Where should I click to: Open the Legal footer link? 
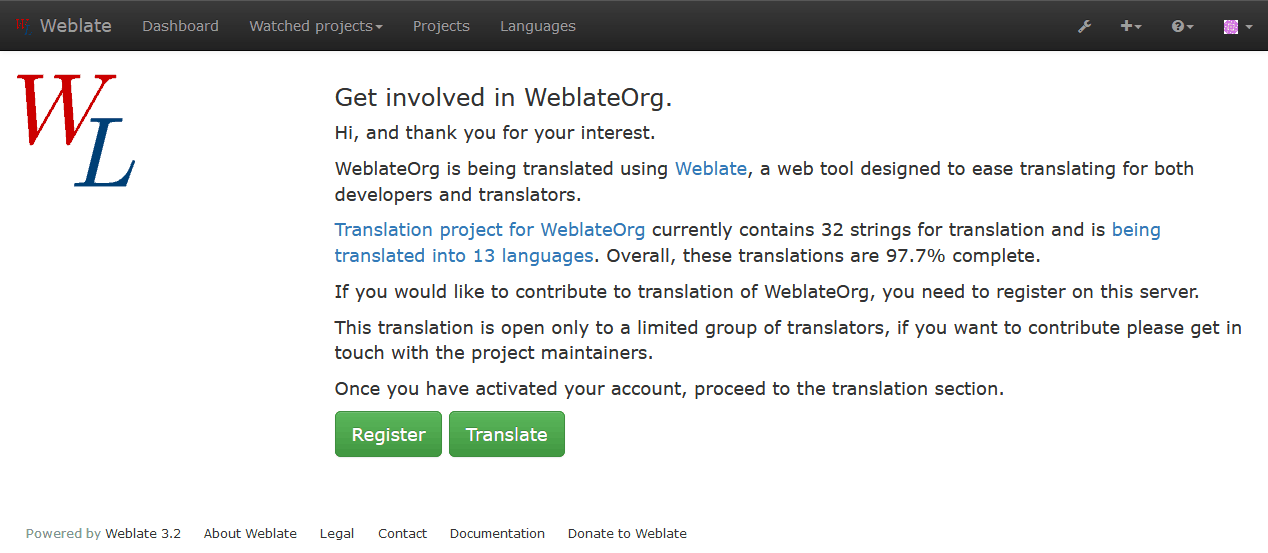click(x=337, y=533)
